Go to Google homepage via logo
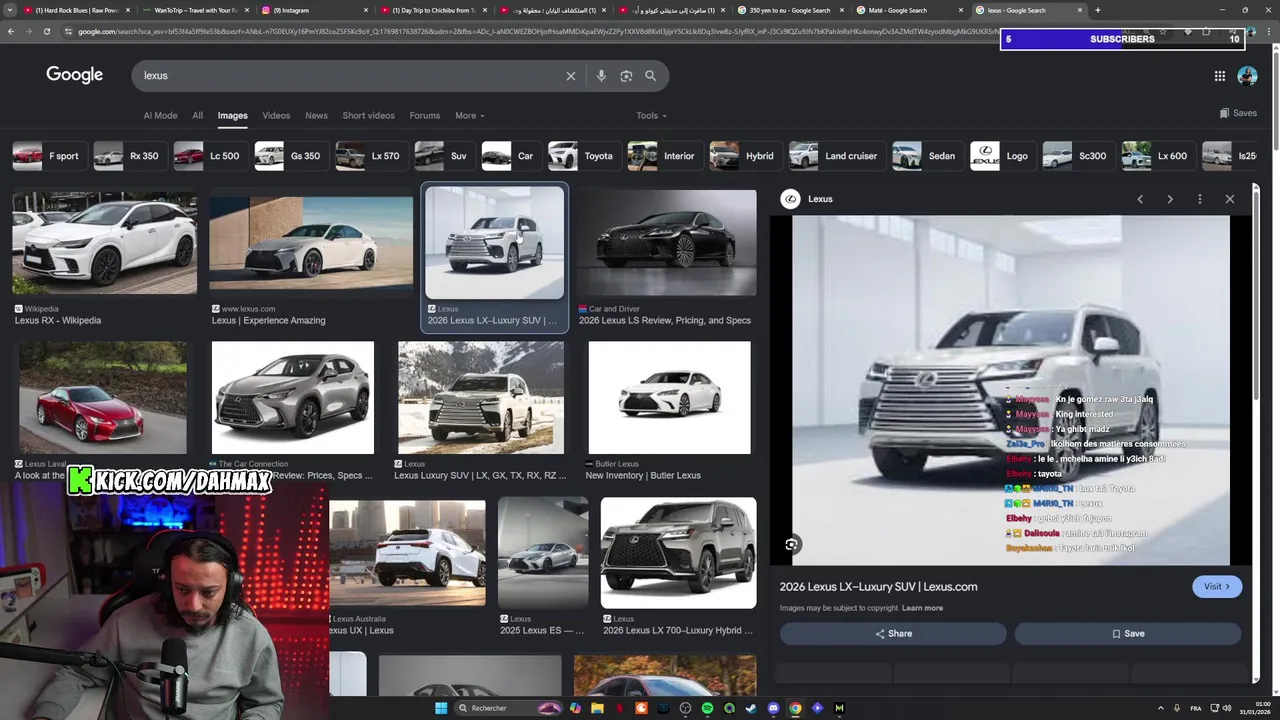The height and width of the screenshot is (720, 1280). tap(75, 75)
